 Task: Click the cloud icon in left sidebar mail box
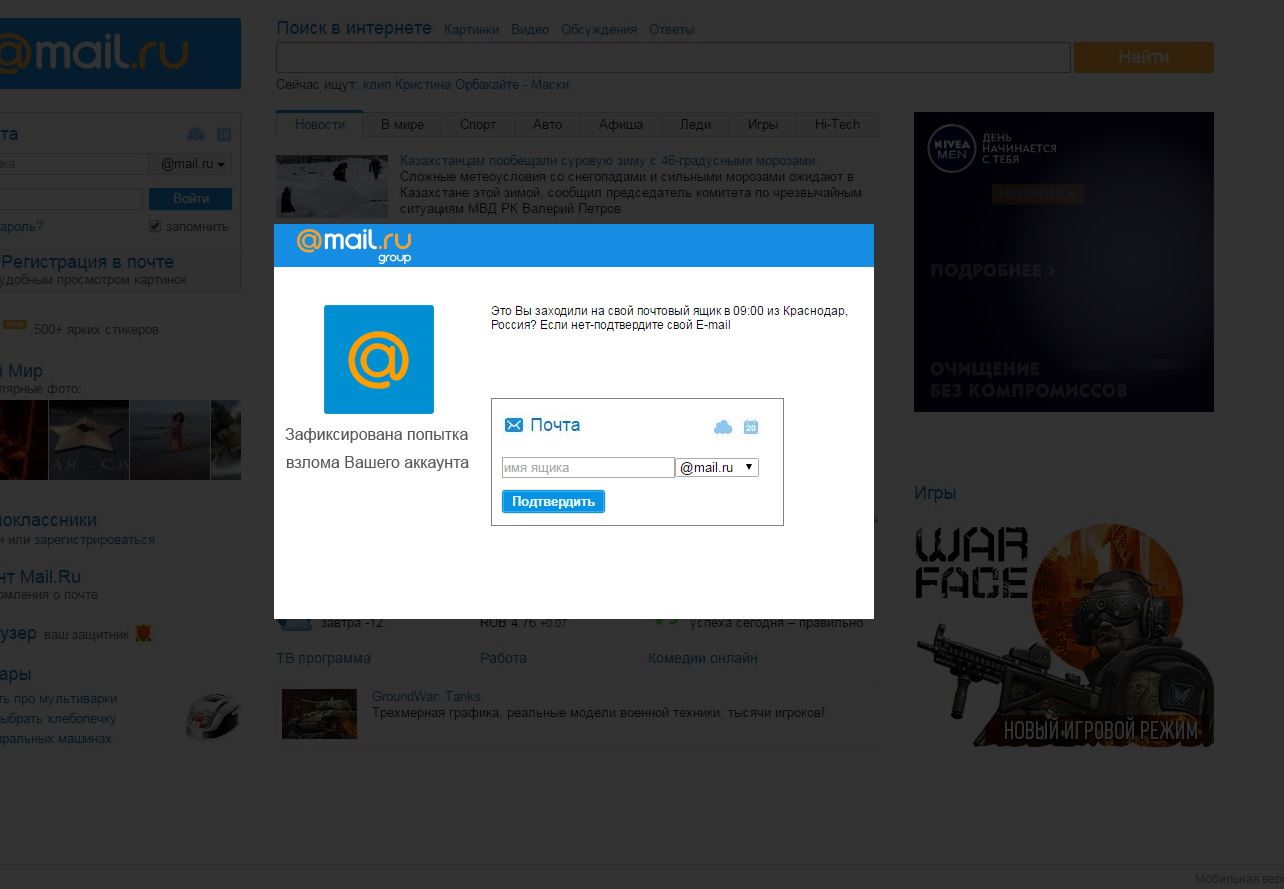(196, 134)
